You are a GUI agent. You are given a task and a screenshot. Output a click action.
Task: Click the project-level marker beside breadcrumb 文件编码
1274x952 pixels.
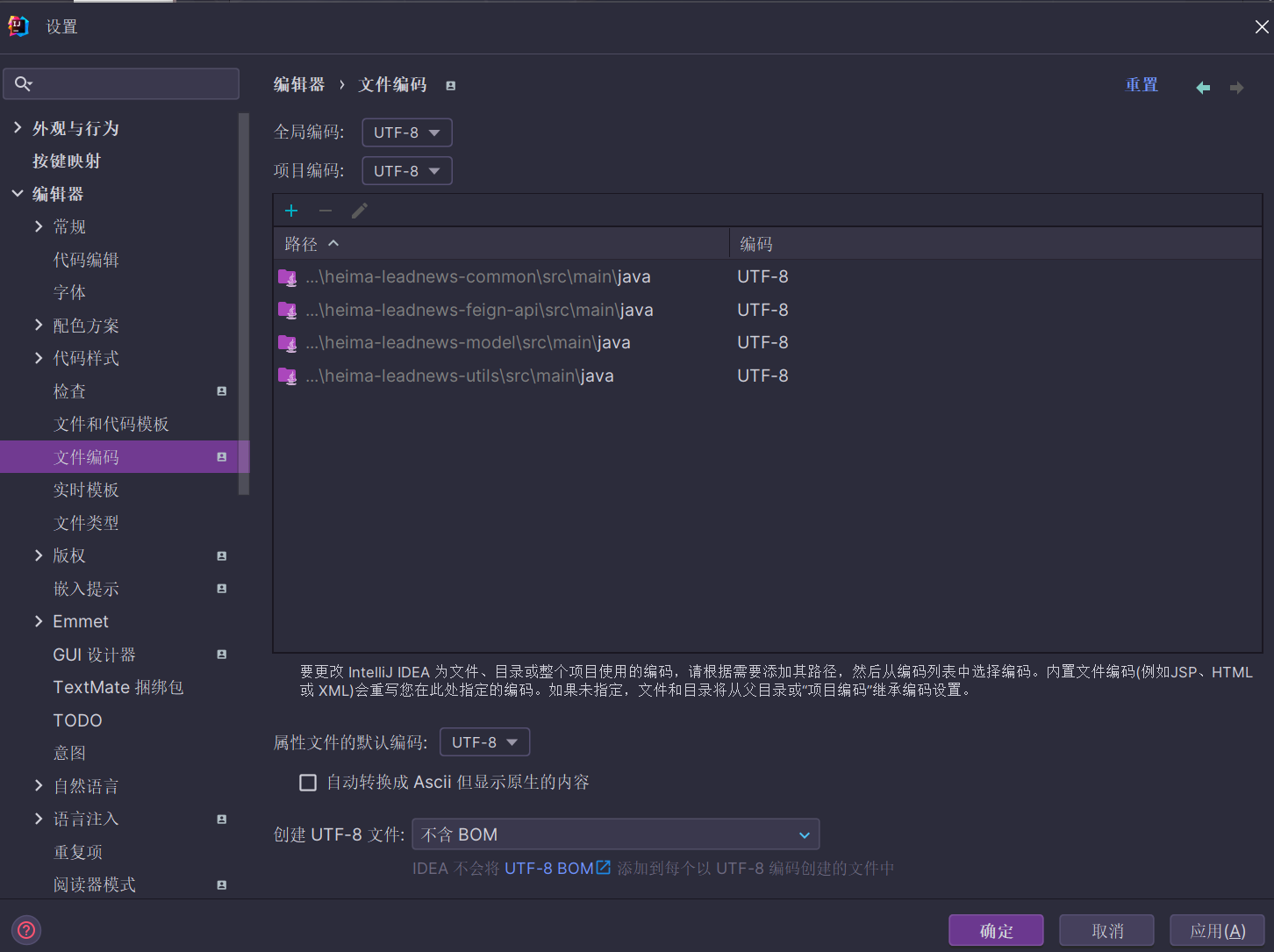pyautogui.click(x=450, y=86)
